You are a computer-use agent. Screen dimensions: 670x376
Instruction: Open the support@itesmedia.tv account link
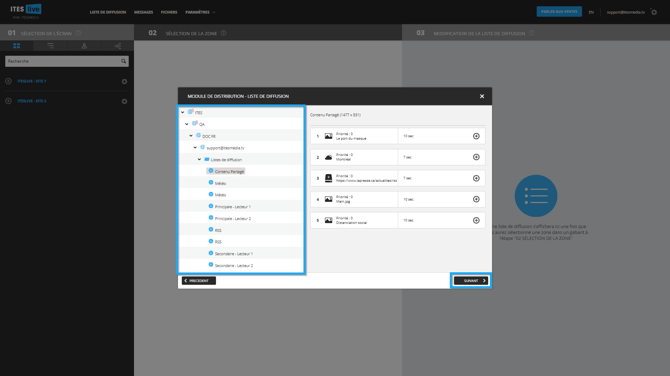626,12
